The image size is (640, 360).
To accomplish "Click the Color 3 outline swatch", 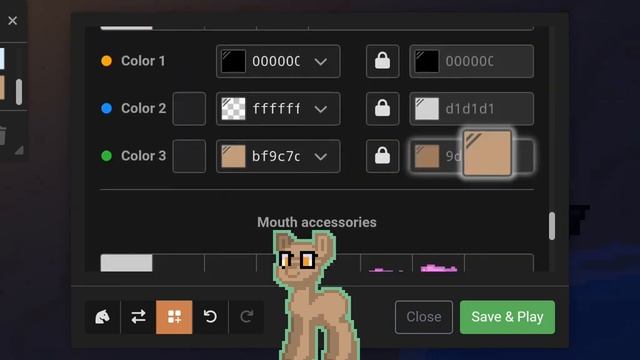I will (x=427, y=156).
